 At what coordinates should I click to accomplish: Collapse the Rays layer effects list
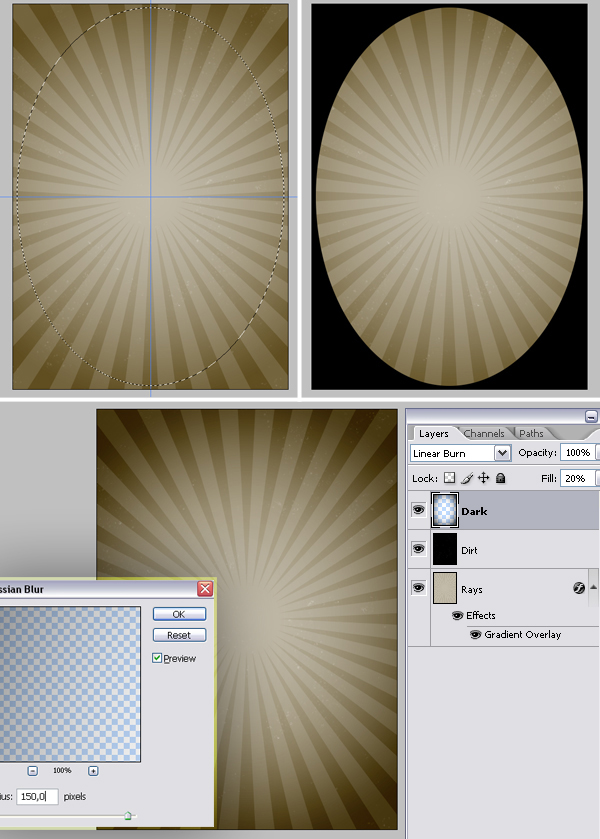click(x=593, y=587)
